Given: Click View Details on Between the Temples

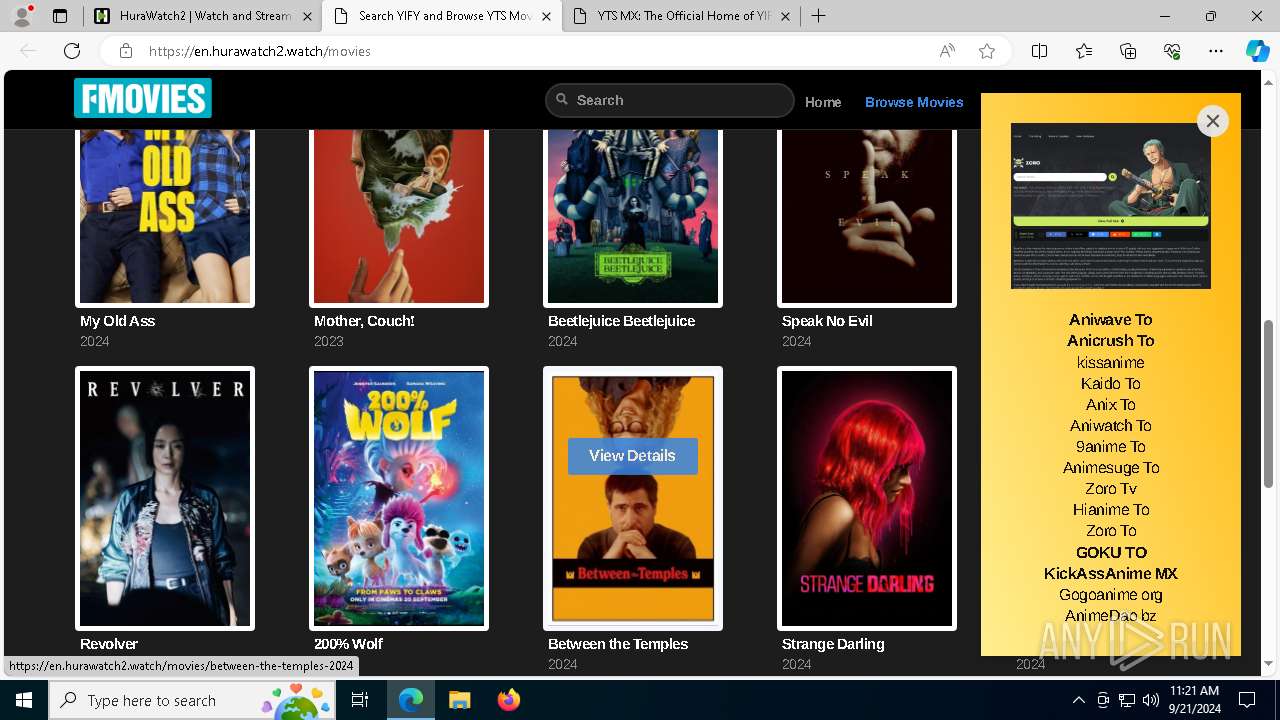Looking at the screenshot, I should [632, 455].
